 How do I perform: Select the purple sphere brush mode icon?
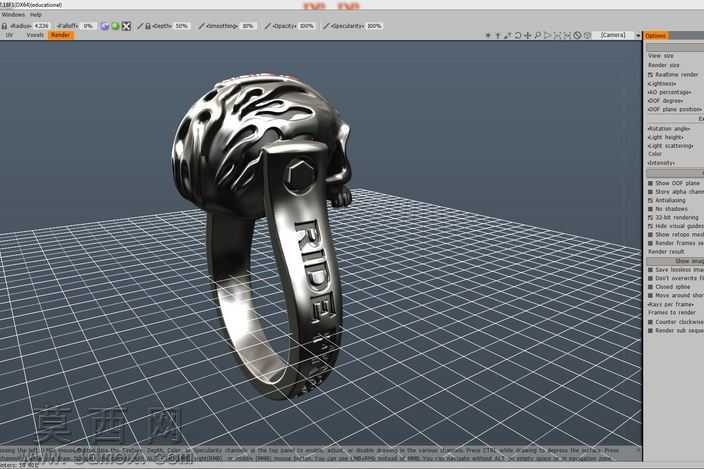[105, 26]
